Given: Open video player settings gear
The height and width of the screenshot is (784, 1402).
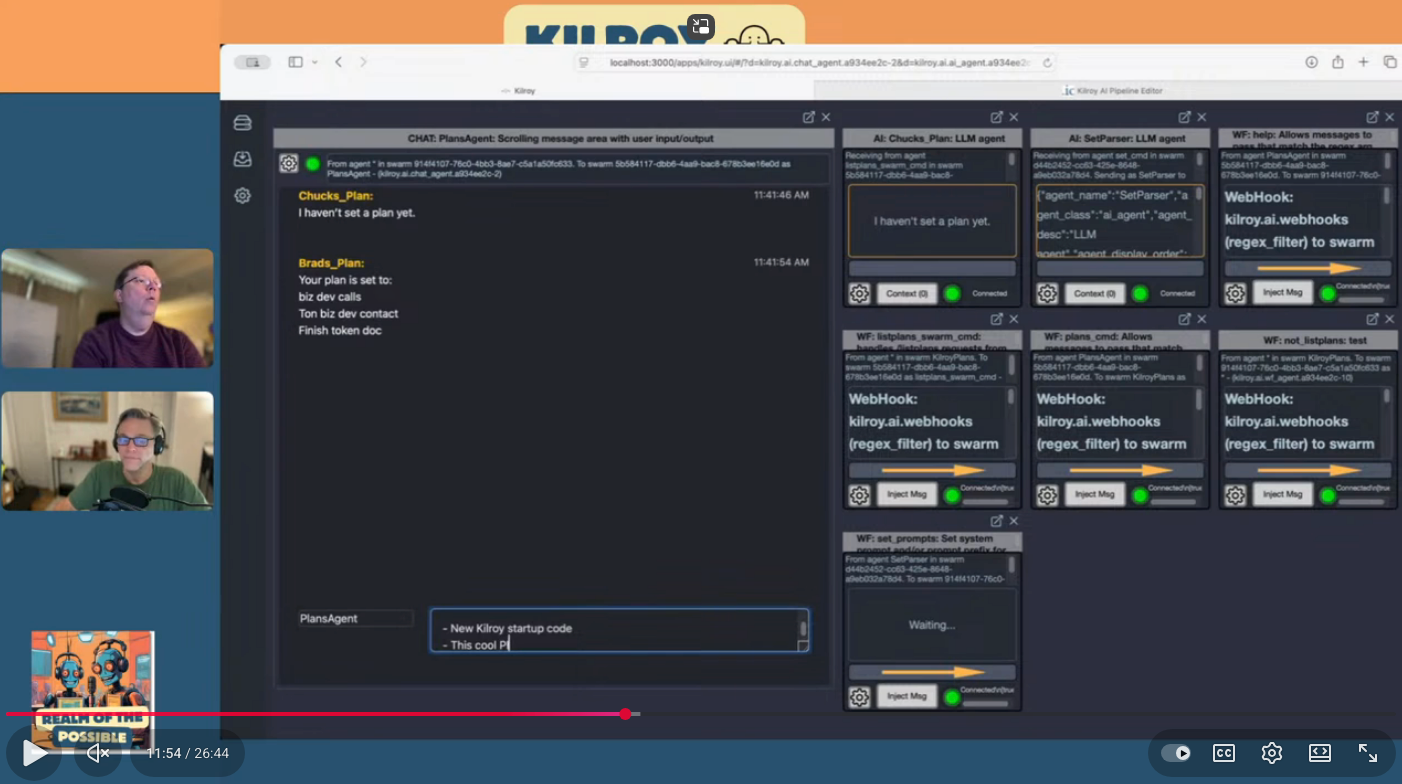Looking at the screenshot, I should click(x=1272, y=753).
